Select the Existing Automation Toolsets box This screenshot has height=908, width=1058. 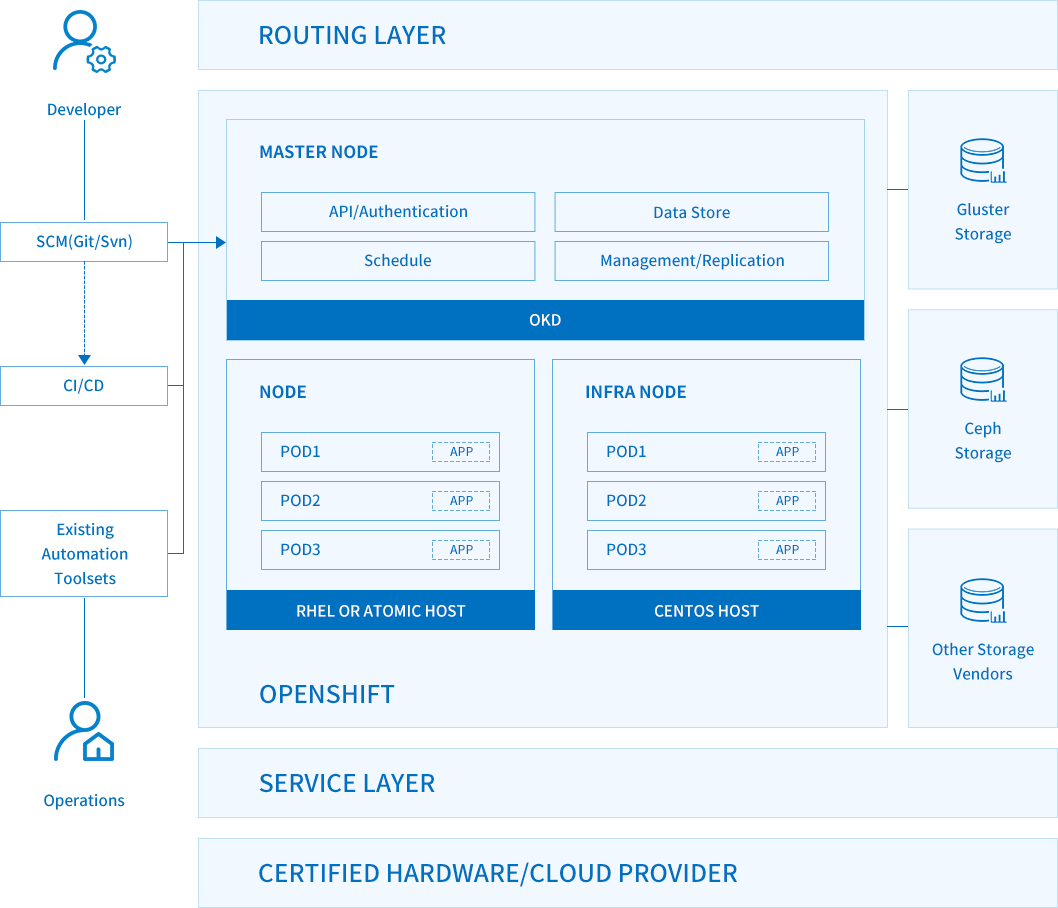point(84,553)
